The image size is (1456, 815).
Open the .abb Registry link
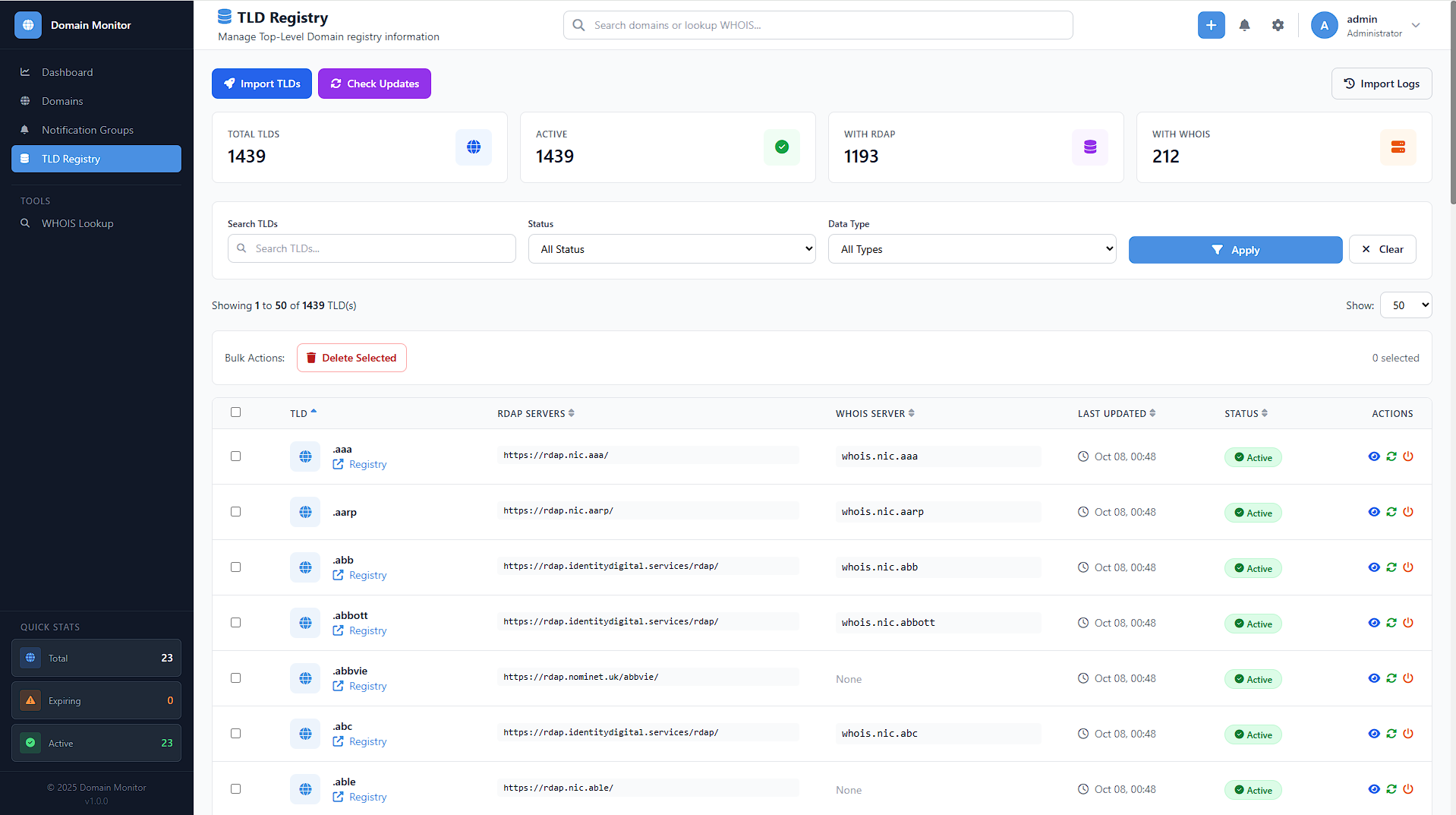click(367, 576)
